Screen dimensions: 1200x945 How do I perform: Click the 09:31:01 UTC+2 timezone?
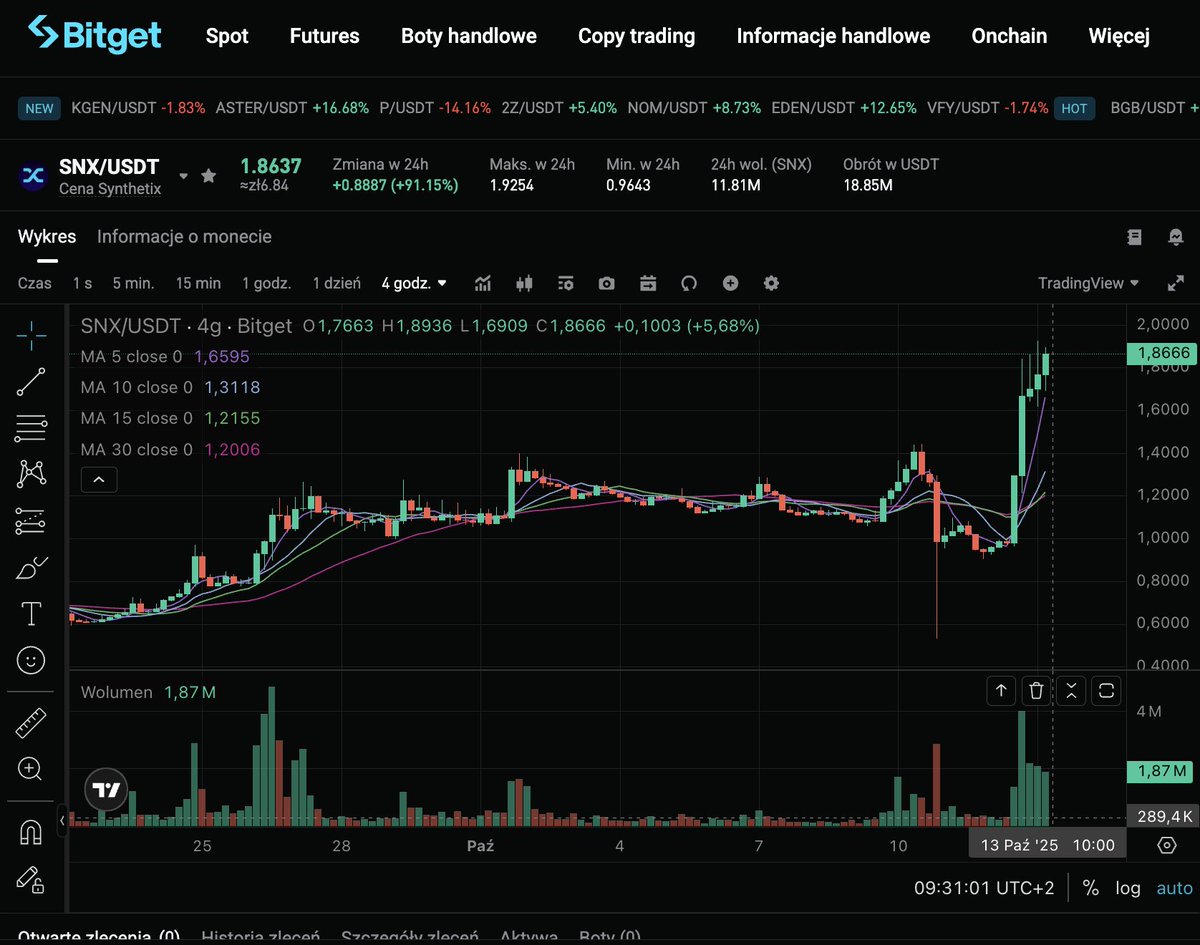[x=984, y=888]
